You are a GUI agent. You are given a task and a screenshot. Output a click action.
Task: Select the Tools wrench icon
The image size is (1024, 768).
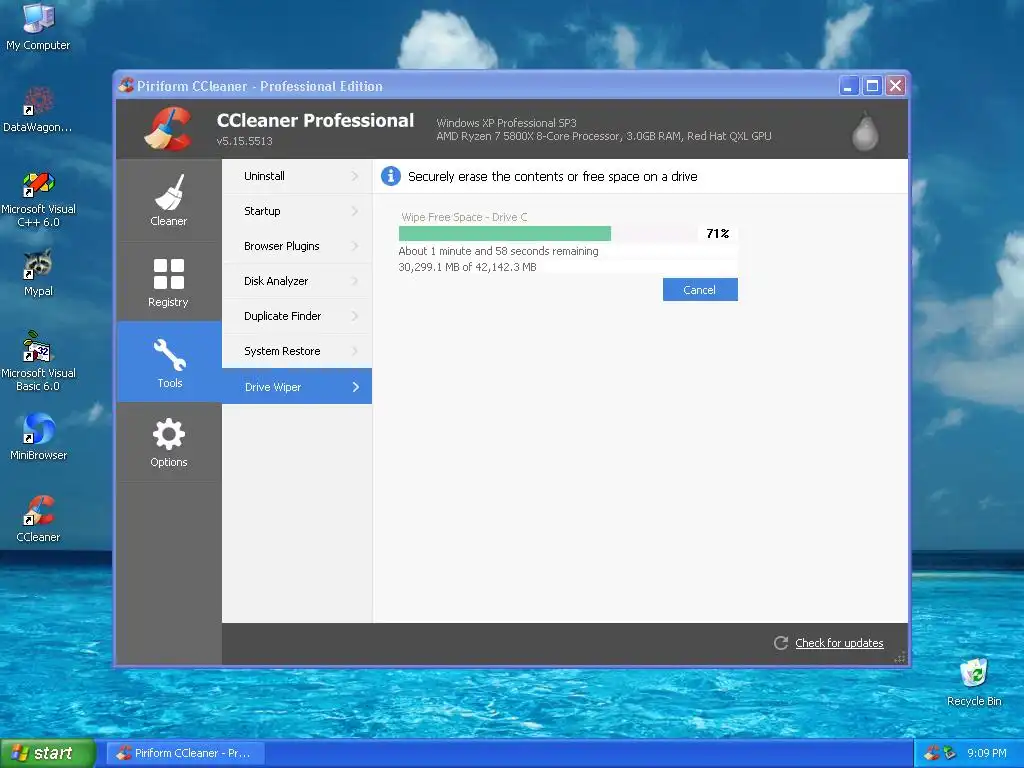[x=169, y=355]
